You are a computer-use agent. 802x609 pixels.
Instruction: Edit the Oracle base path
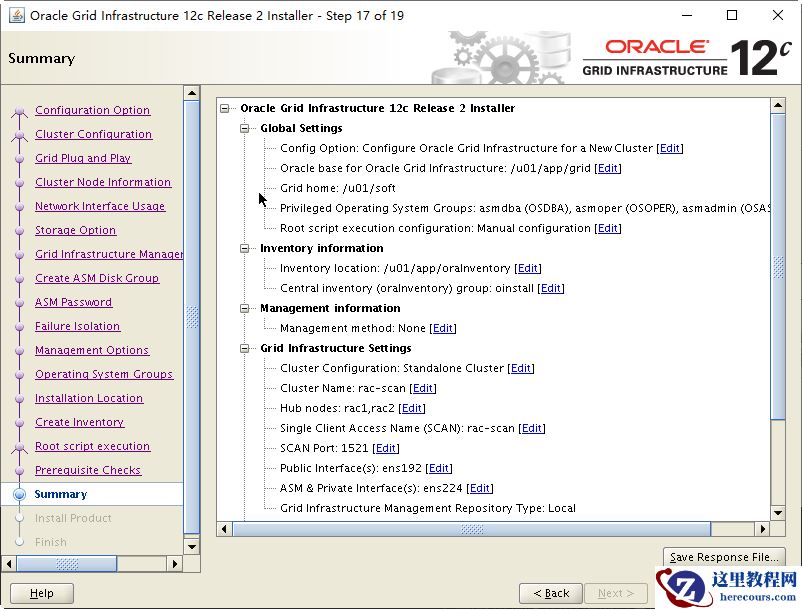608,168
